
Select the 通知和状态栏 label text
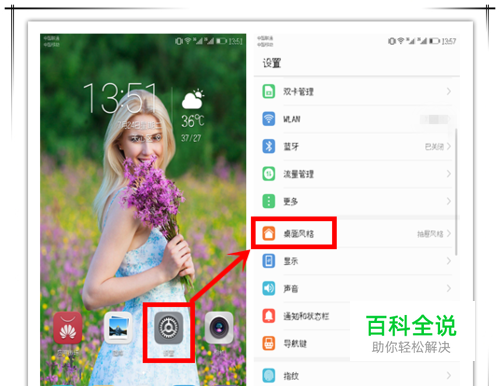tap(306, 316)
